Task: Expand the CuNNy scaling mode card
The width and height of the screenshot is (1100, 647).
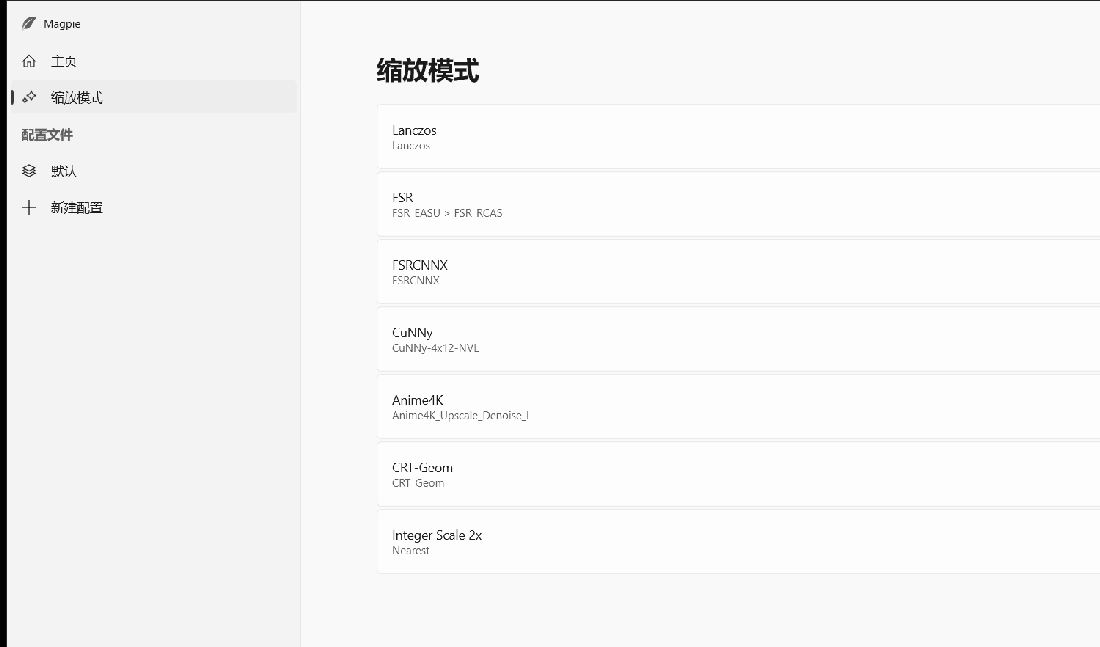Action: [738, 339]
